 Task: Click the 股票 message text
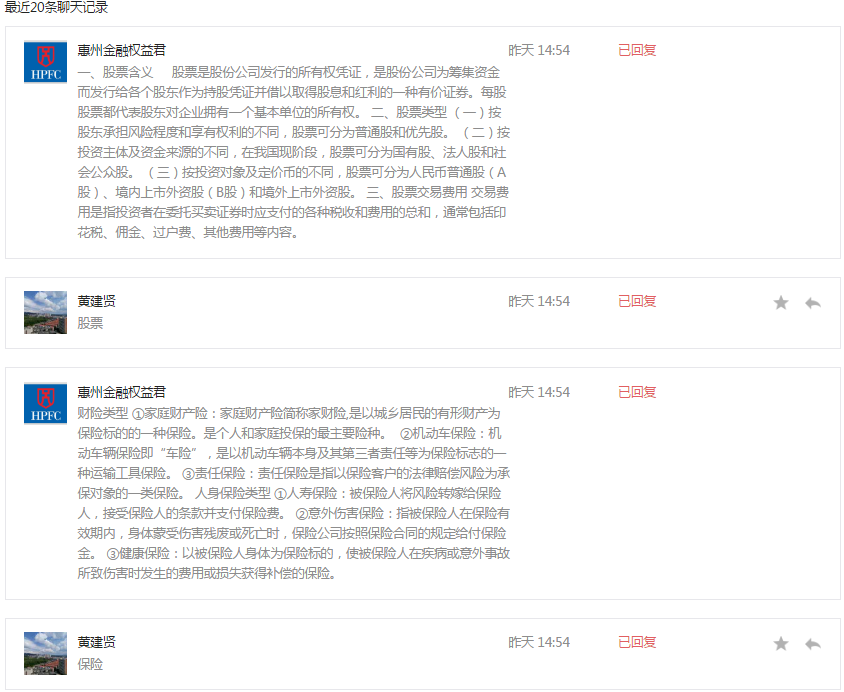(90, 323)
